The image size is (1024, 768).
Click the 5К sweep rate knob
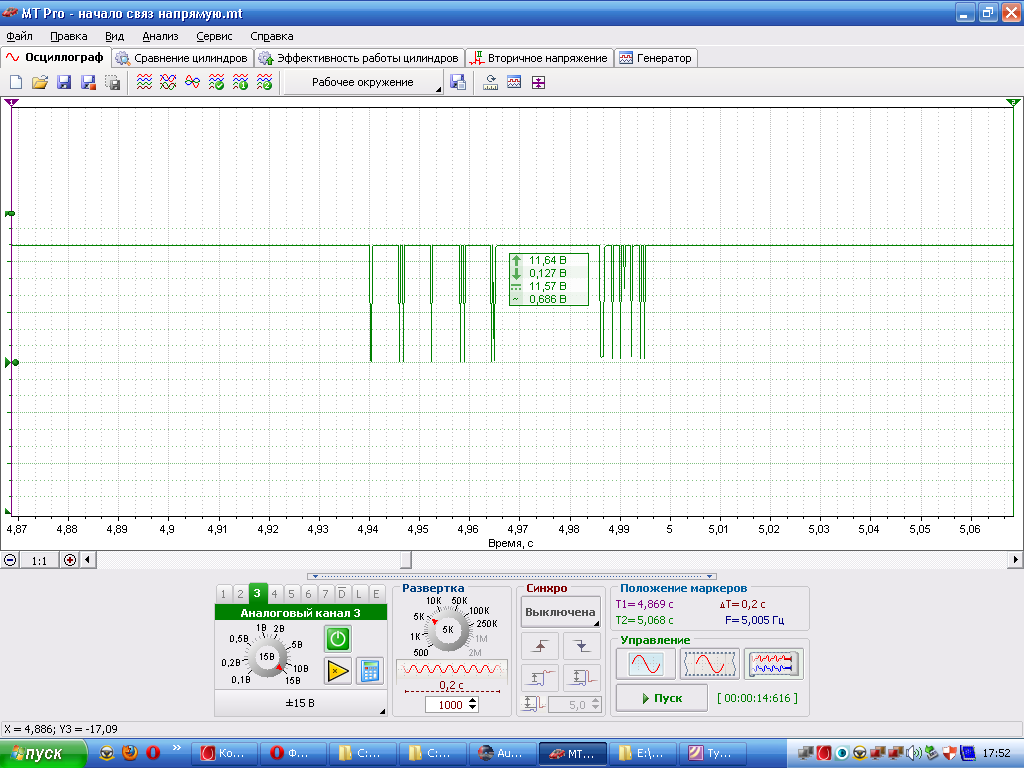[x=448, y=630]
